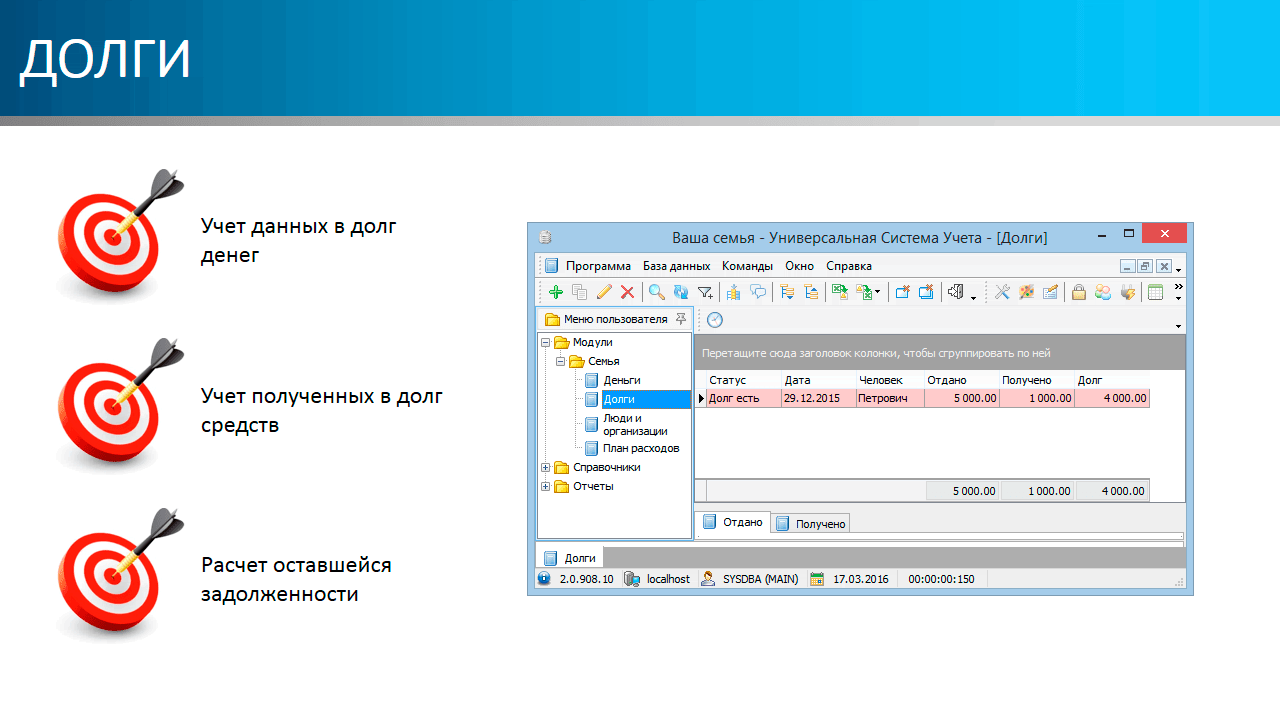This screenshot has width=1280, height=720.
Task: Collapse the Семья tree node
Action: [561, 361]
